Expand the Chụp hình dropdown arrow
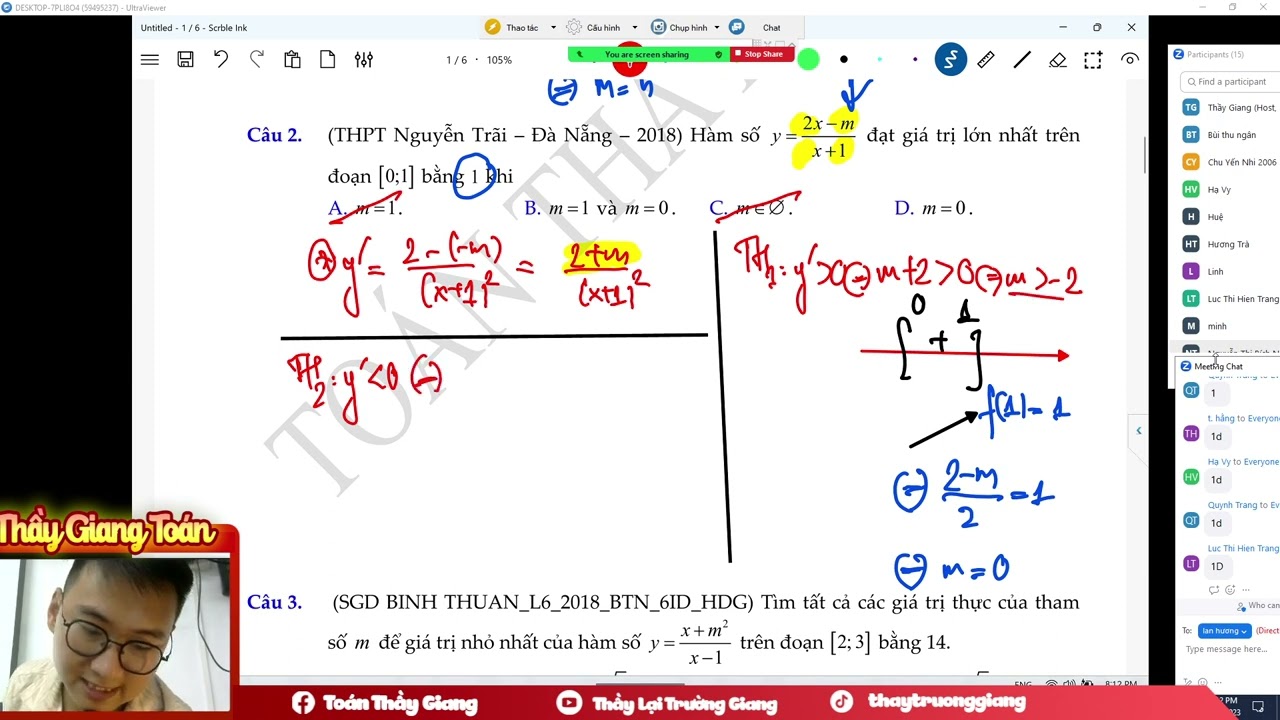The height and width of the screenshot is (720, 1280). (716, 28)
